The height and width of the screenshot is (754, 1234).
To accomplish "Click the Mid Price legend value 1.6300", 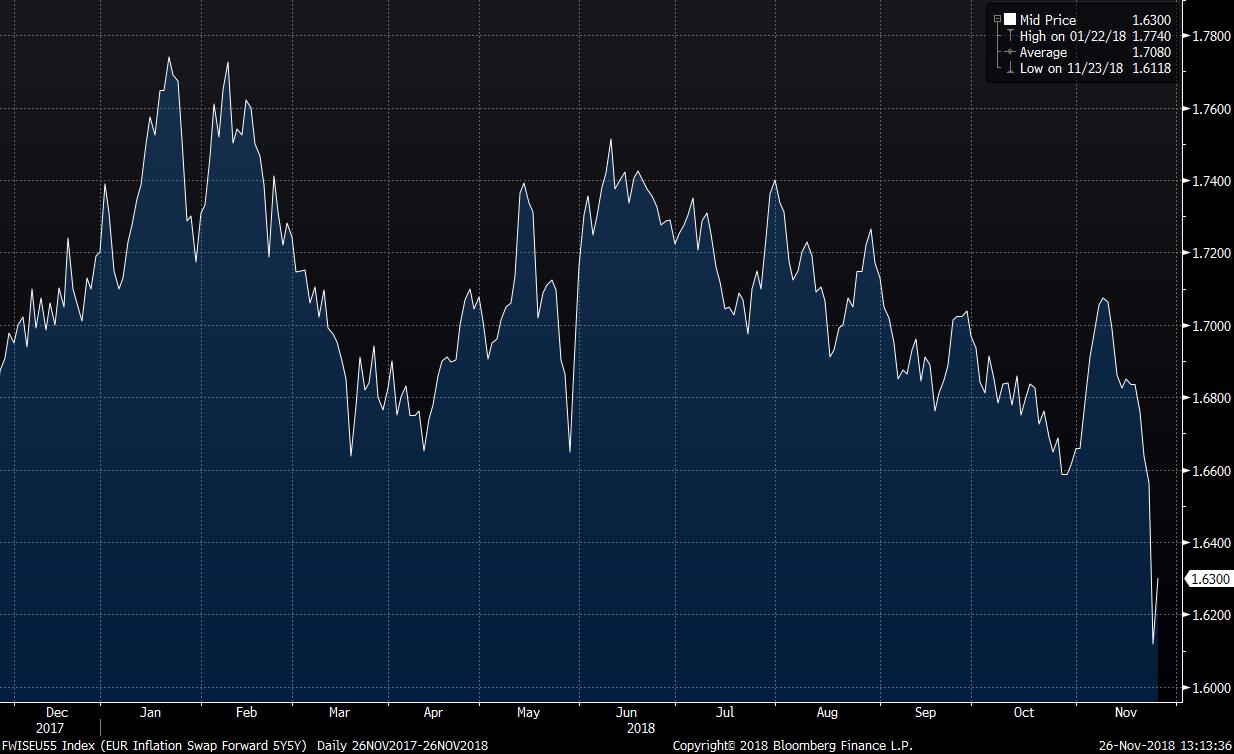I will click(x=1151, y=20).
